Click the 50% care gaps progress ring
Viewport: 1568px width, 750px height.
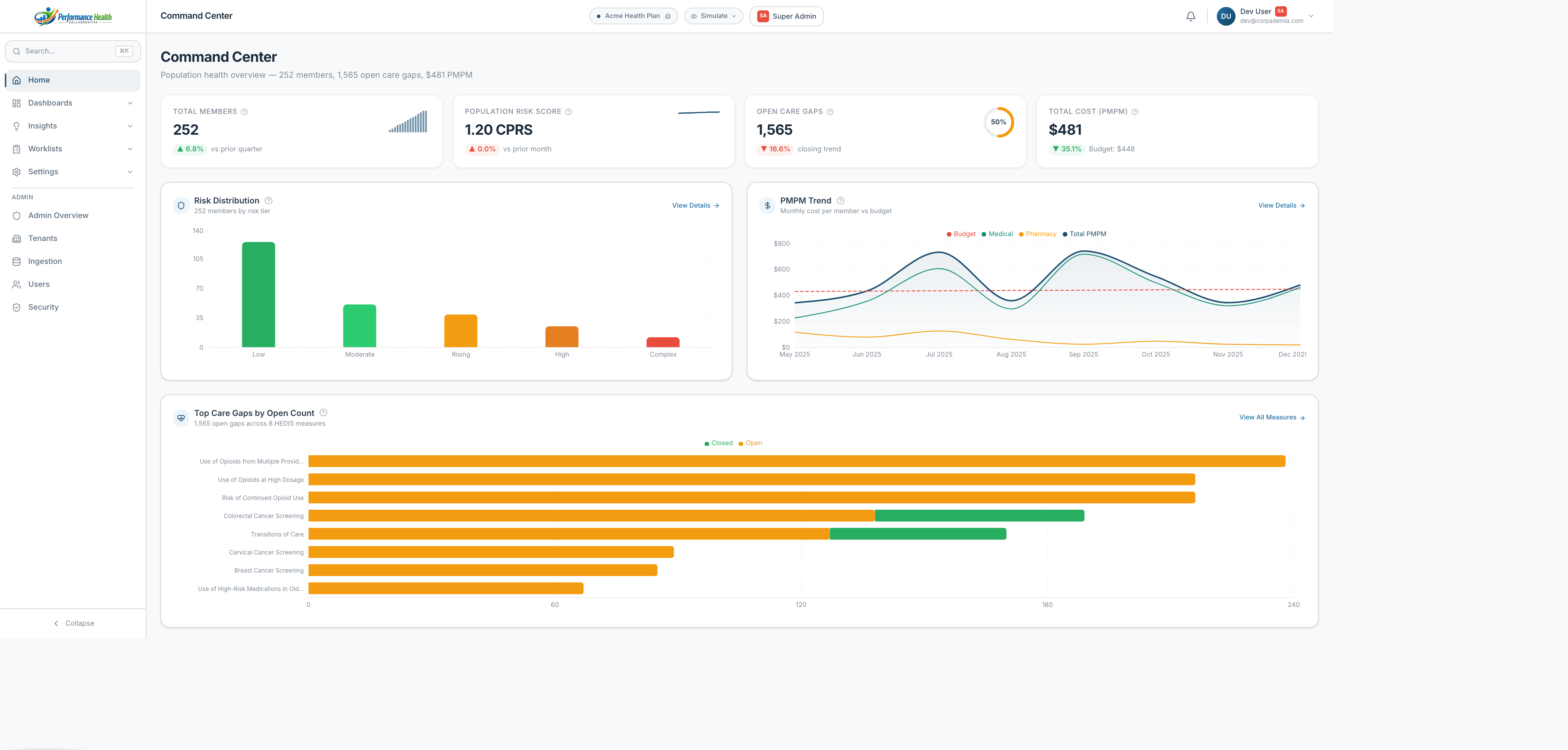point(999,122)
